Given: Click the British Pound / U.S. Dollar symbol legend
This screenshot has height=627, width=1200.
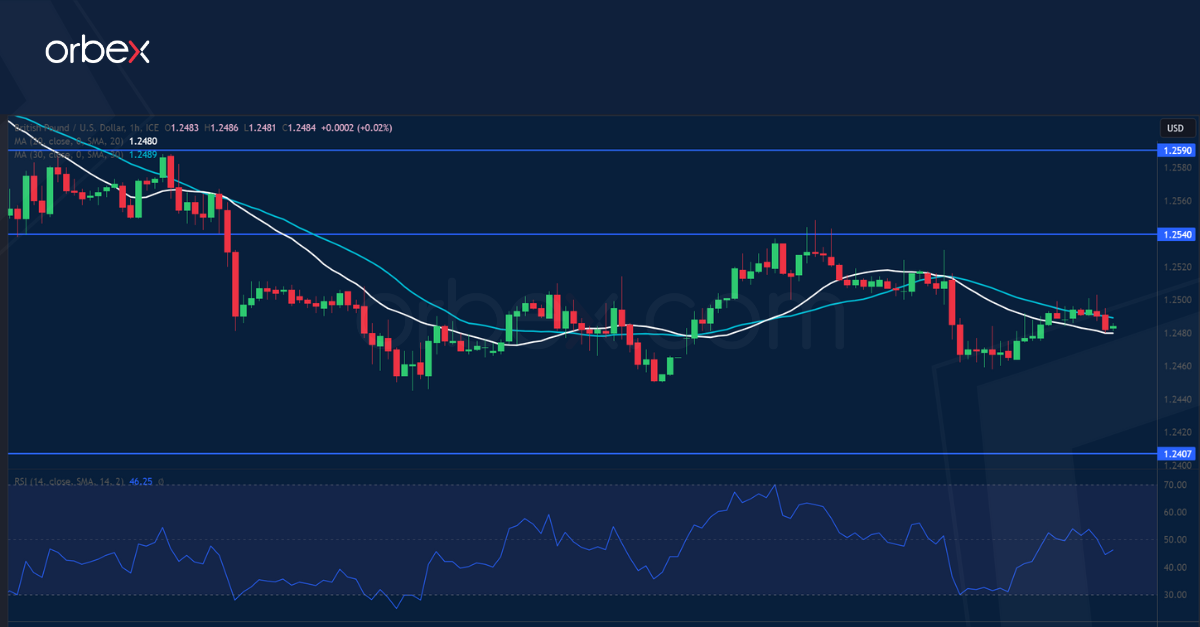Looking at the screenshot, I should coord(87,128).
